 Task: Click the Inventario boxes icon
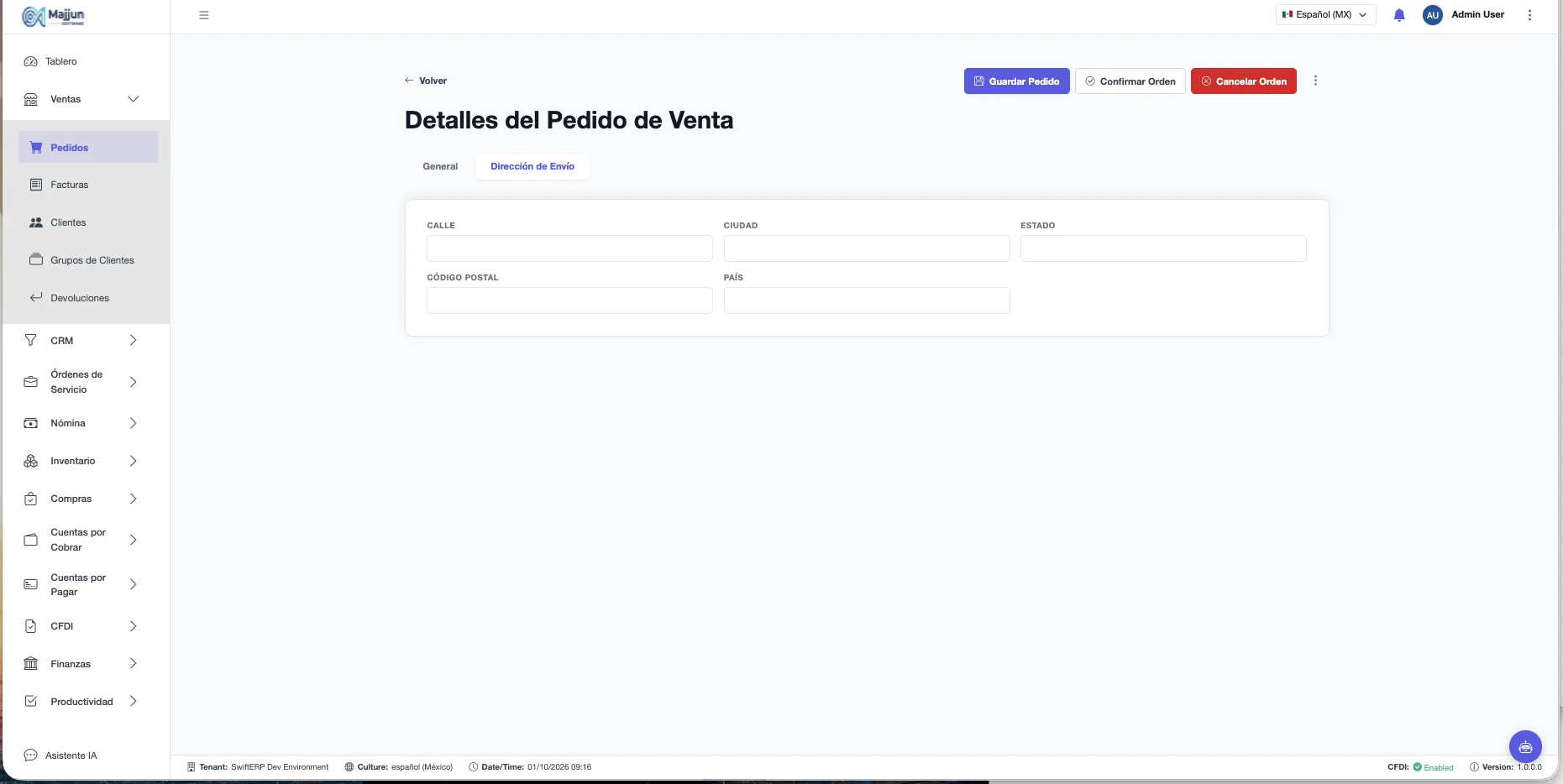point(31,461)
